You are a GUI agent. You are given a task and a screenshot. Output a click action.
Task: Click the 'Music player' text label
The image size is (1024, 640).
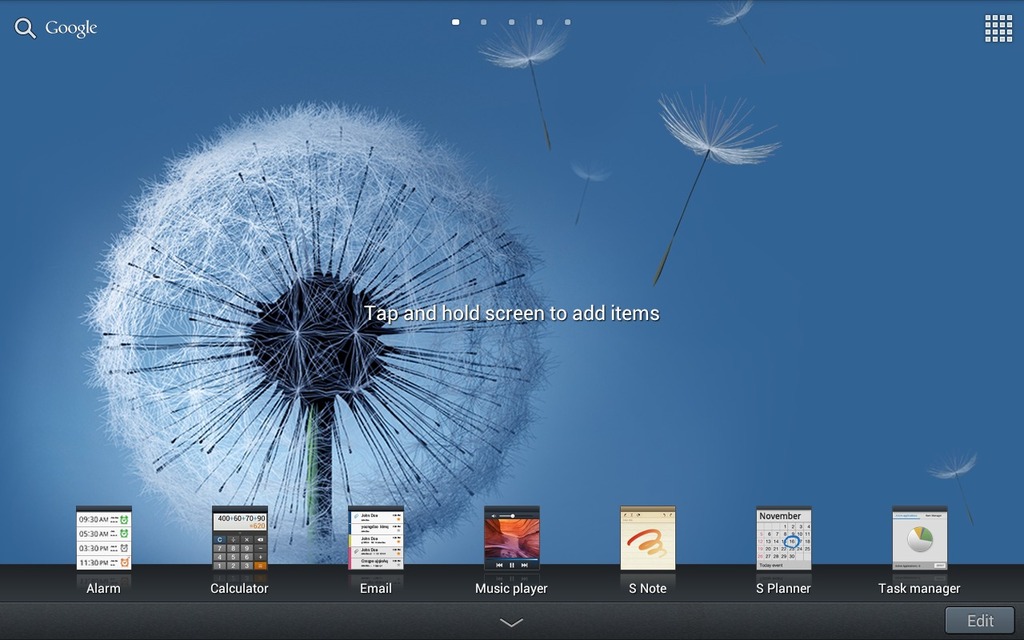point(511,588)
